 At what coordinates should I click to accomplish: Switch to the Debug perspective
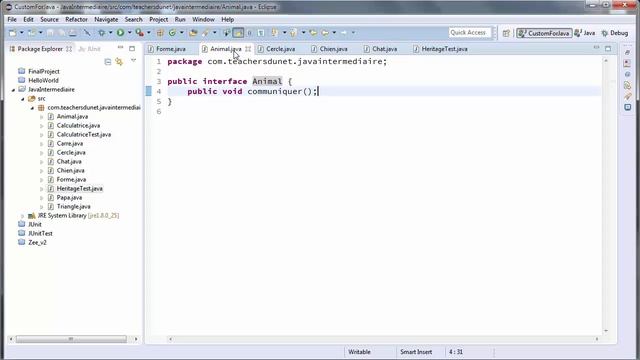(x=615, y=33)
